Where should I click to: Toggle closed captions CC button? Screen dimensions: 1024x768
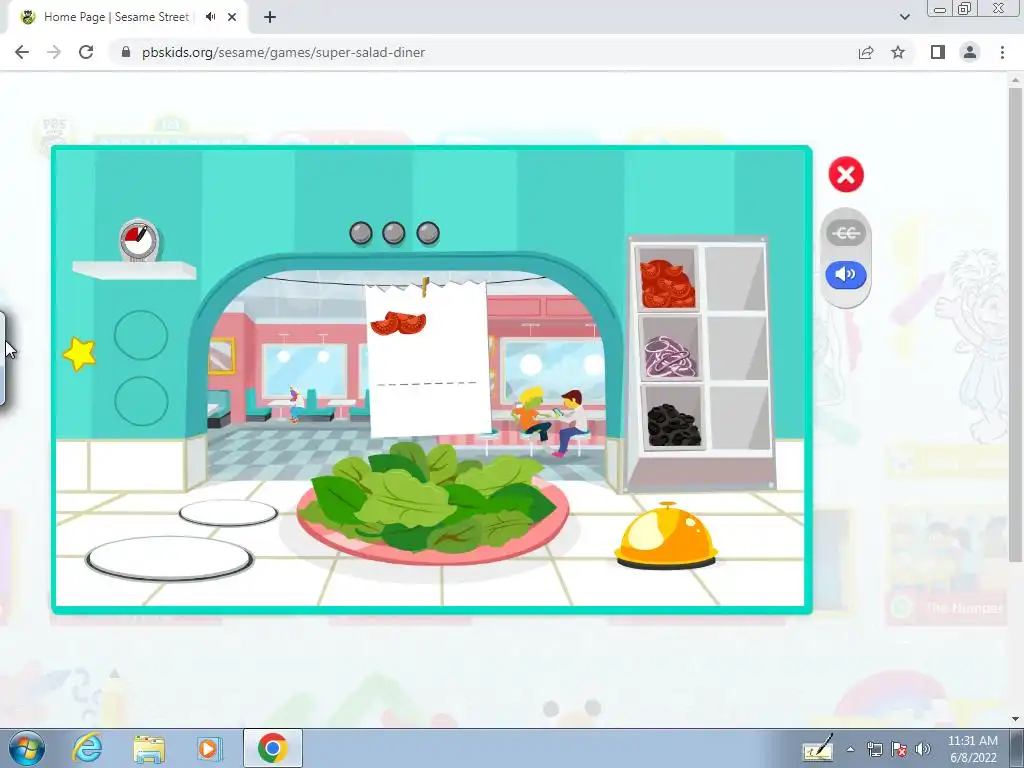[846, 233]
